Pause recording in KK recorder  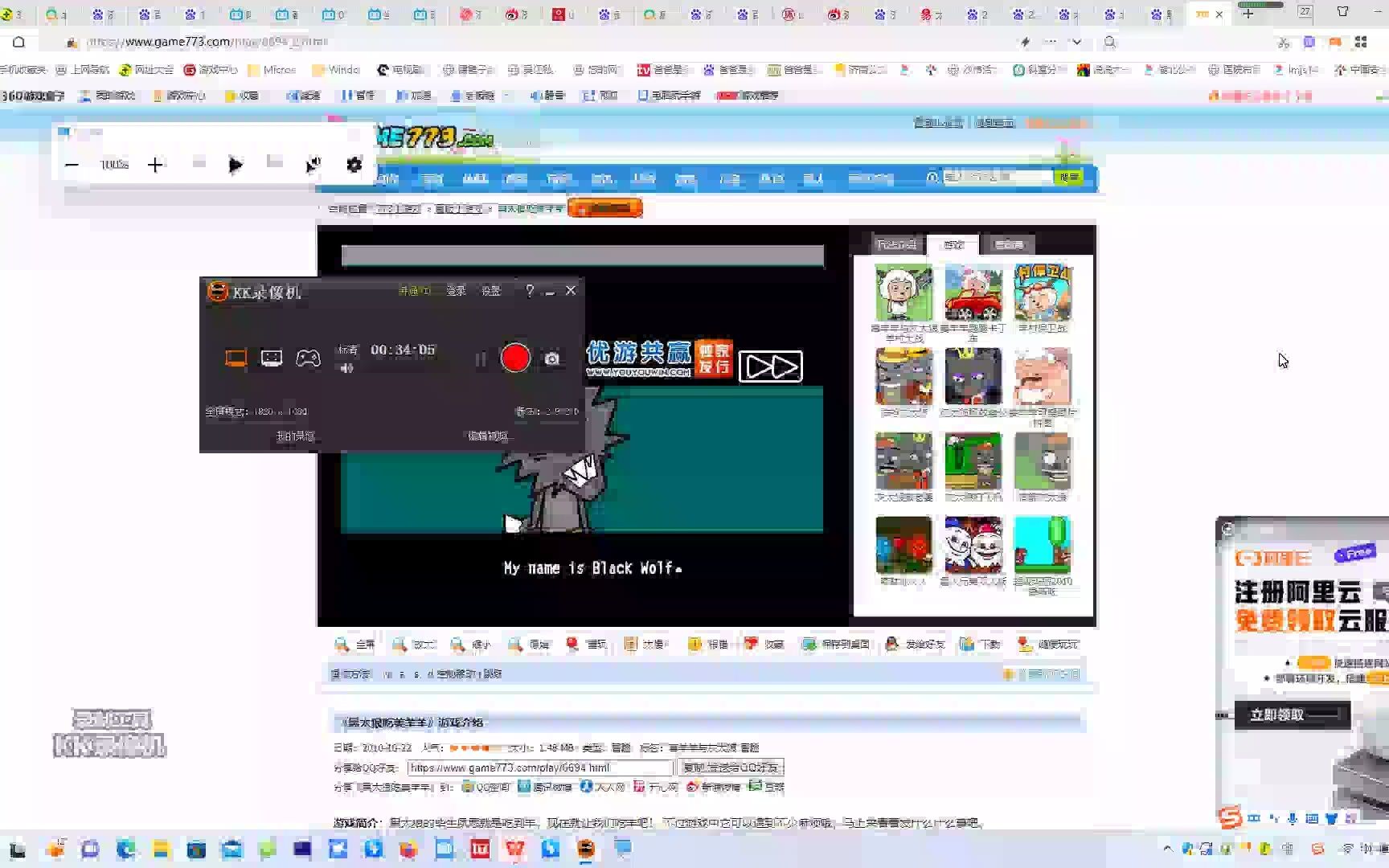coord(481,359)
